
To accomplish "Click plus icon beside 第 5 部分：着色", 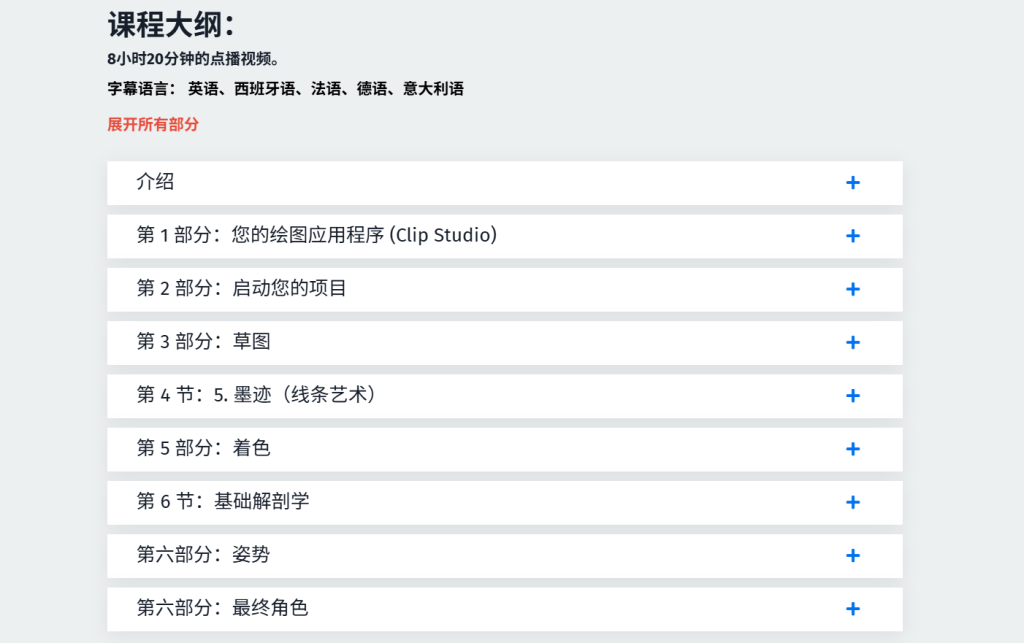I will [852, 449].
